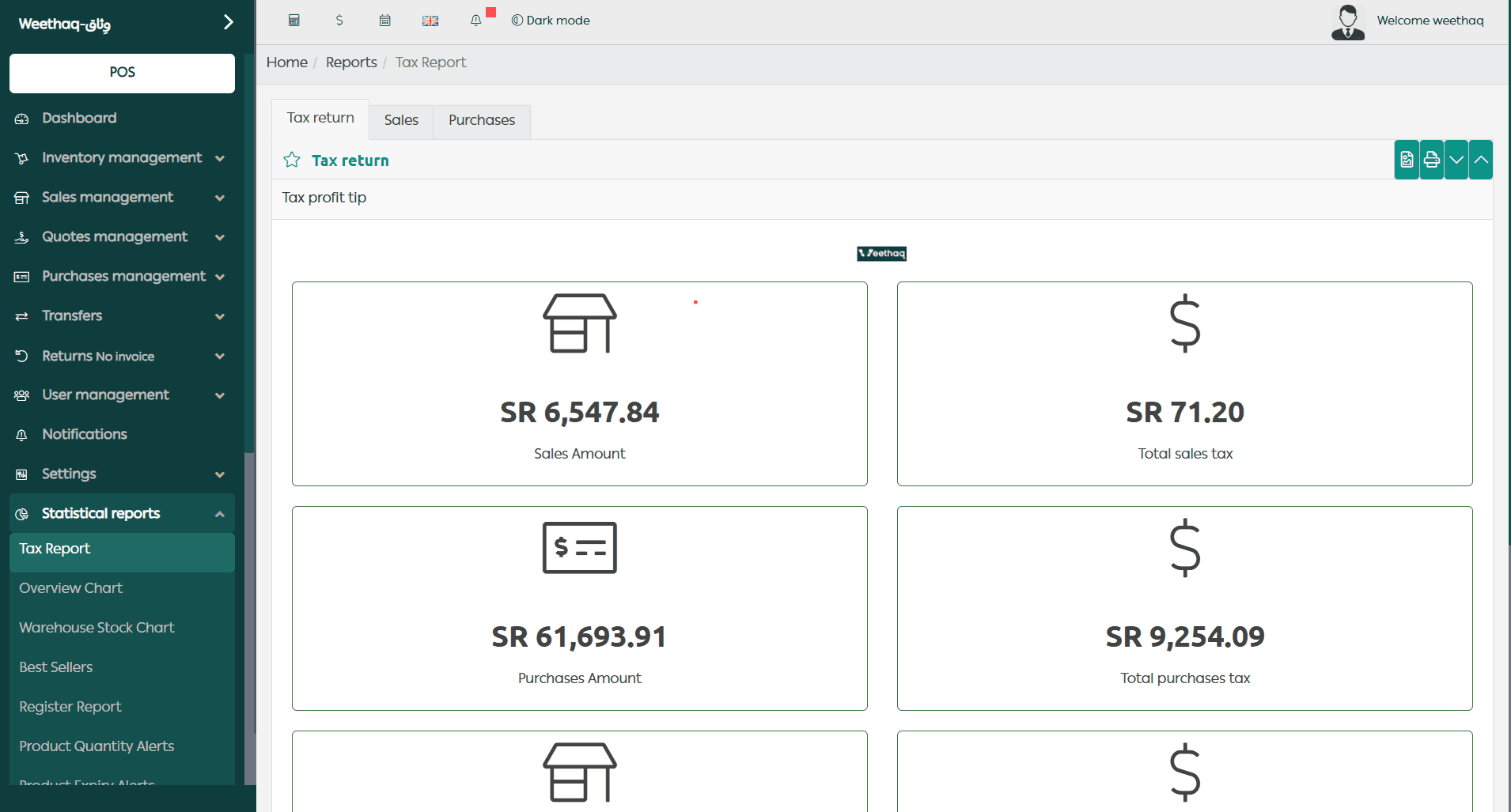Screen dimensions: 1511x812
Task: Expand the Settings submenu
Action: pyautogui.click(x=219, y=474)
